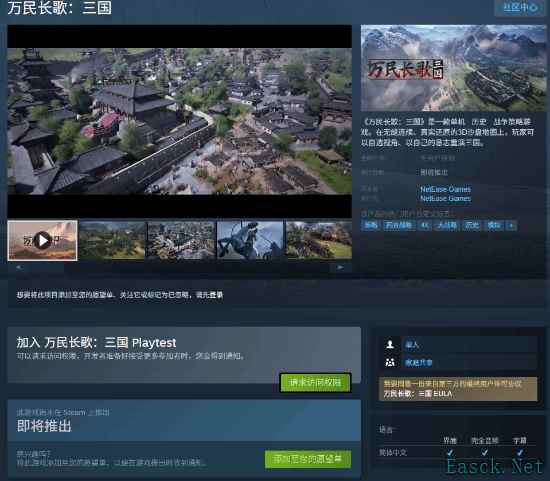Image resolution: width=550 pixels, height=481 pixels.
Task: Click the family sharing group icon
Action: 390,362
